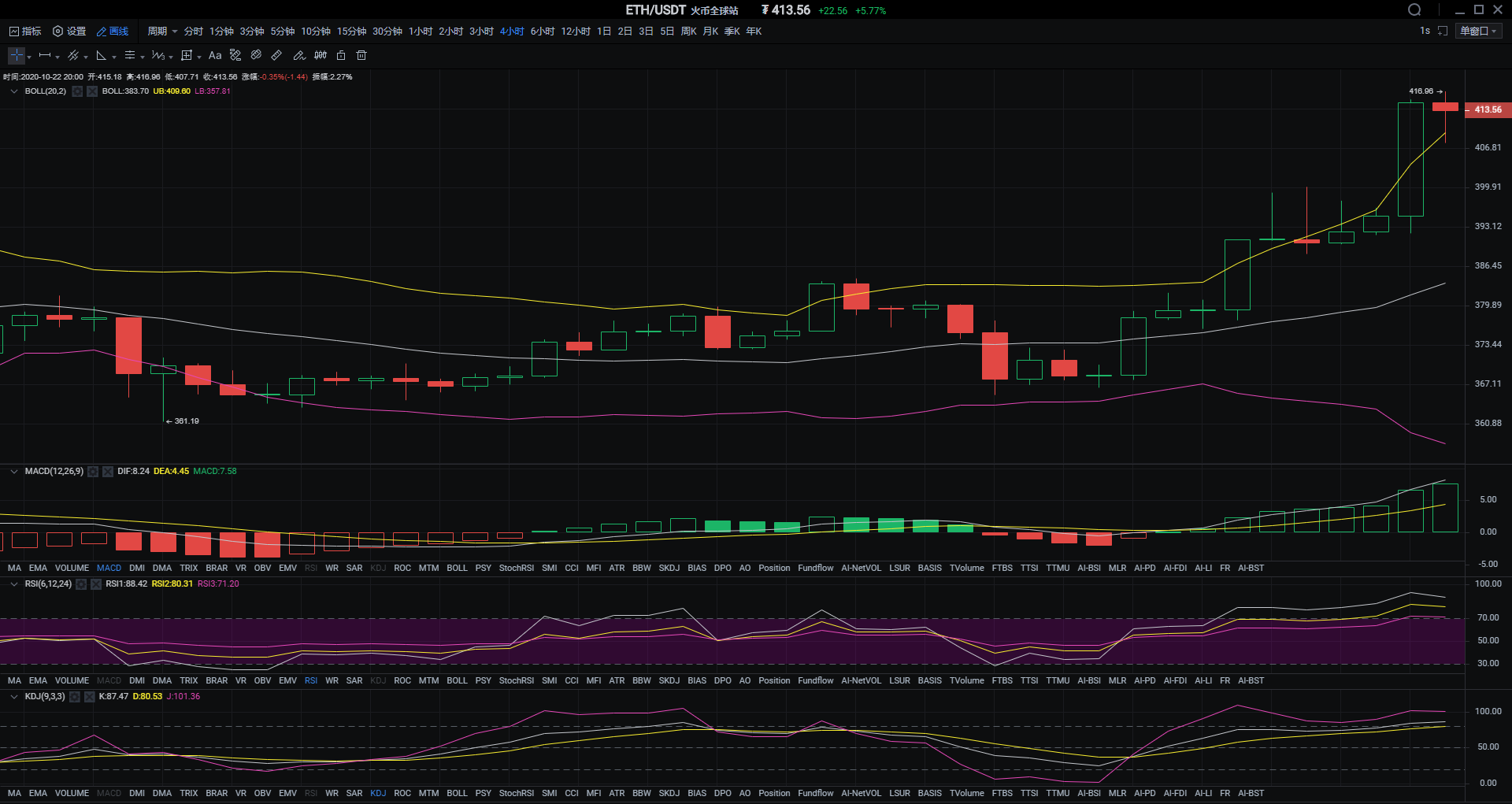Switch to the 分时 timeframe
Screen dimensions: 1512x804
pos(194,31)
